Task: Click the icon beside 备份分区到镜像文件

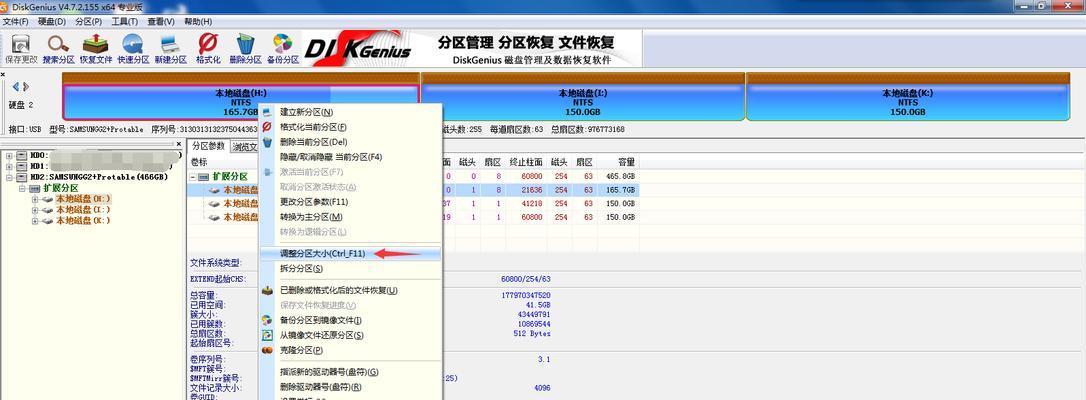Action: pyautogui.click(x=267, y=320)
